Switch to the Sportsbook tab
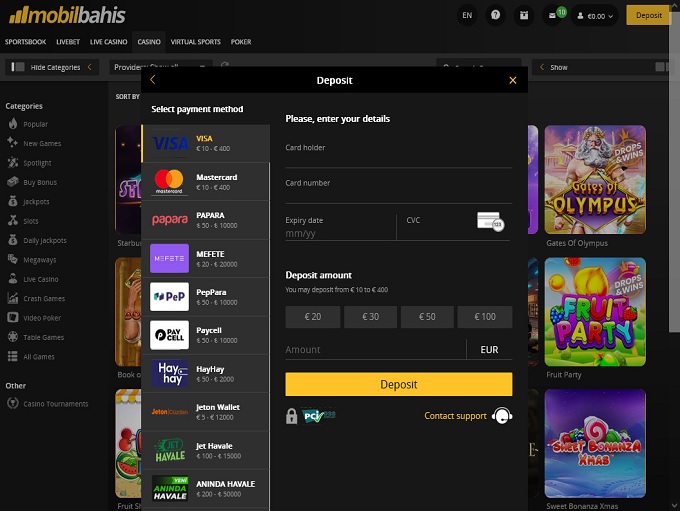Screen dimensions: 680x511 26,42
